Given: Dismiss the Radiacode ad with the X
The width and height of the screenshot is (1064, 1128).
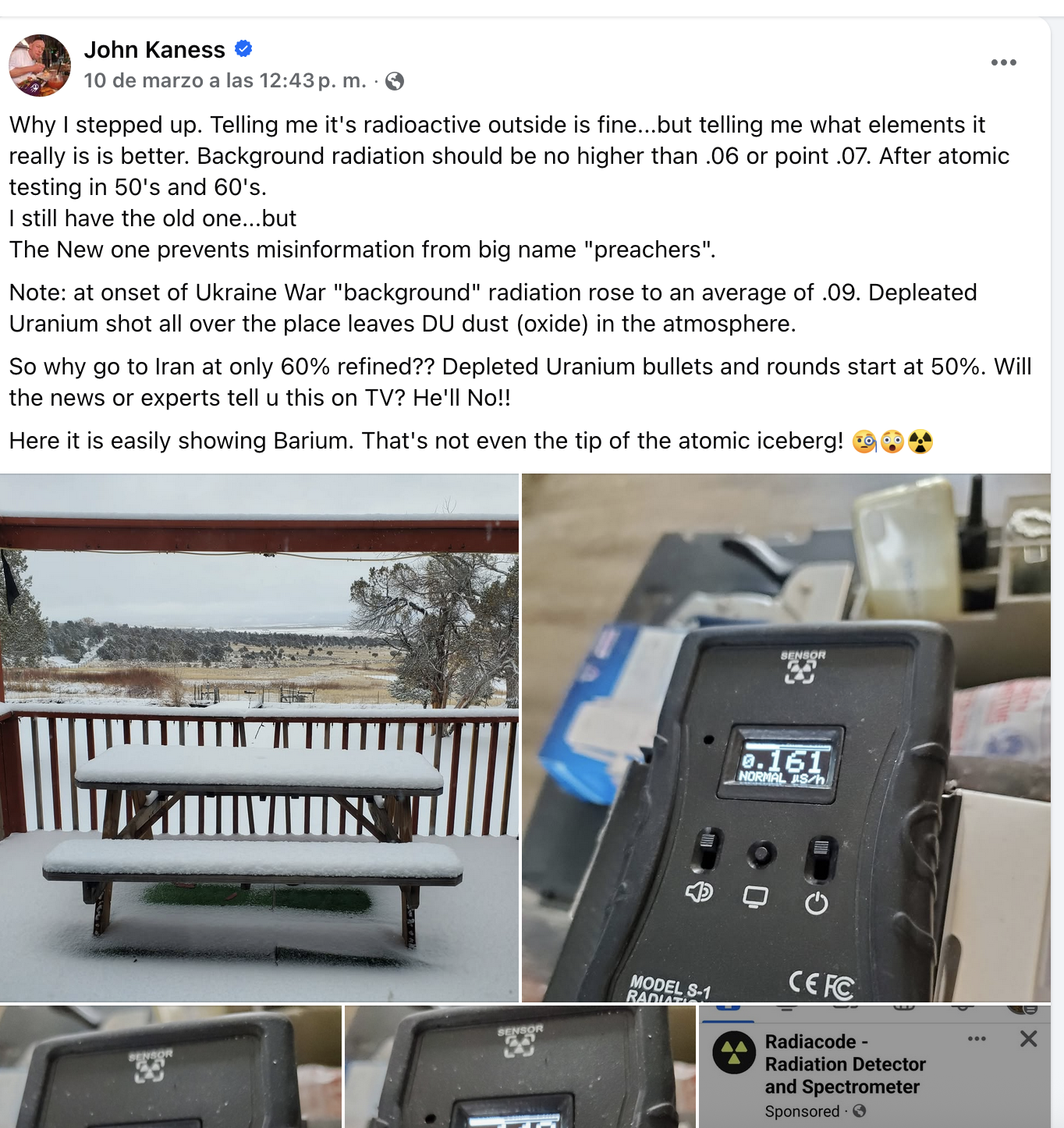Looking at the screenshot, I should [x=1028, y=1039].
